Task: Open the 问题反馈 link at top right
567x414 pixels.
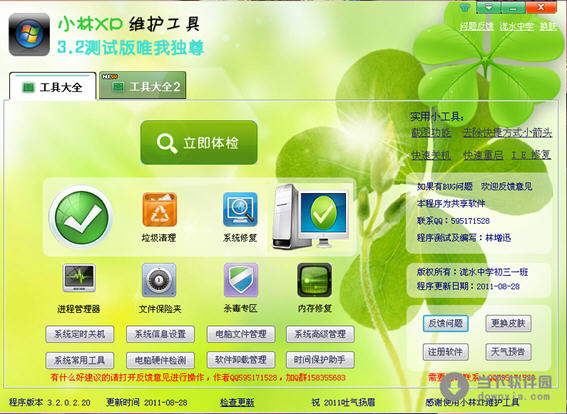Action: click(x=477, y=26)
